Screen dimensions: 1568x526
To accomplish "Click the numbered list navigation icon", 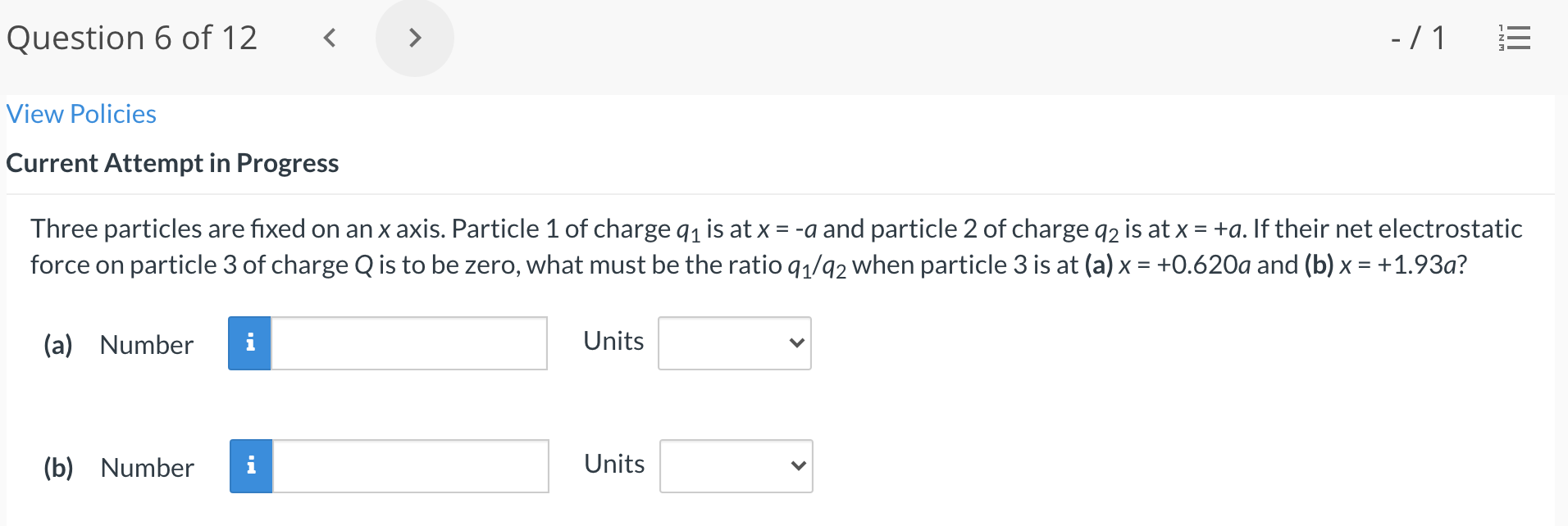I will (1513, 37).
